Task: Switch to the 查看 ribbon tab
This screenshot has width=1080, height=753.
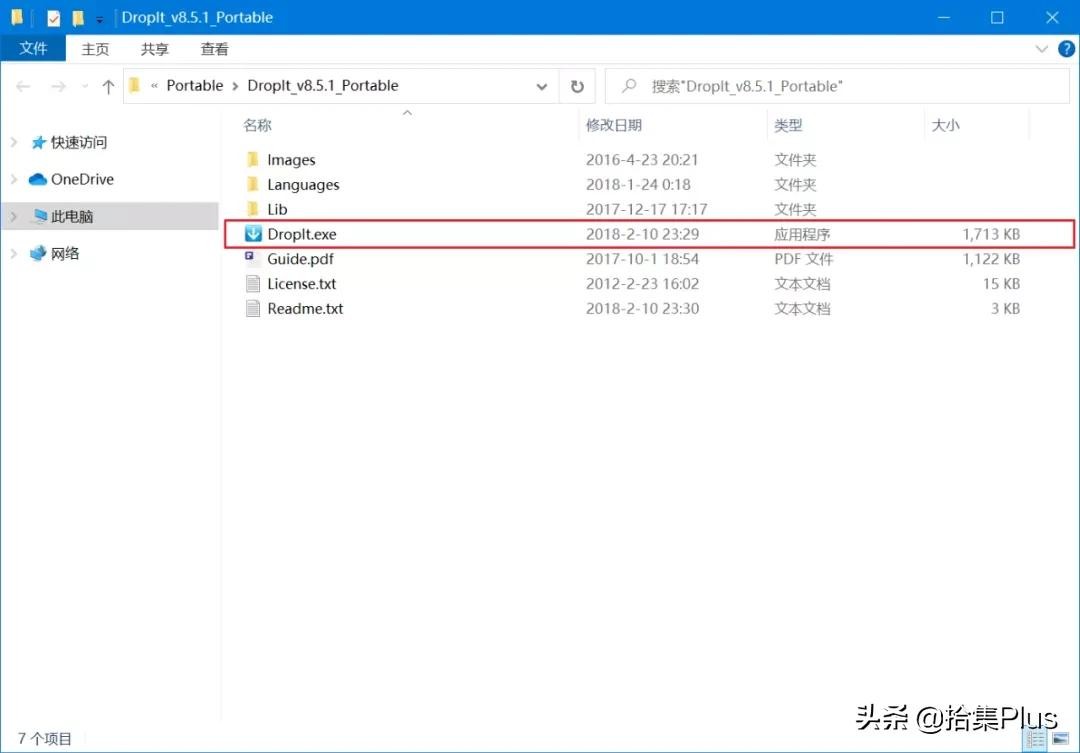Action: point(214,49)
